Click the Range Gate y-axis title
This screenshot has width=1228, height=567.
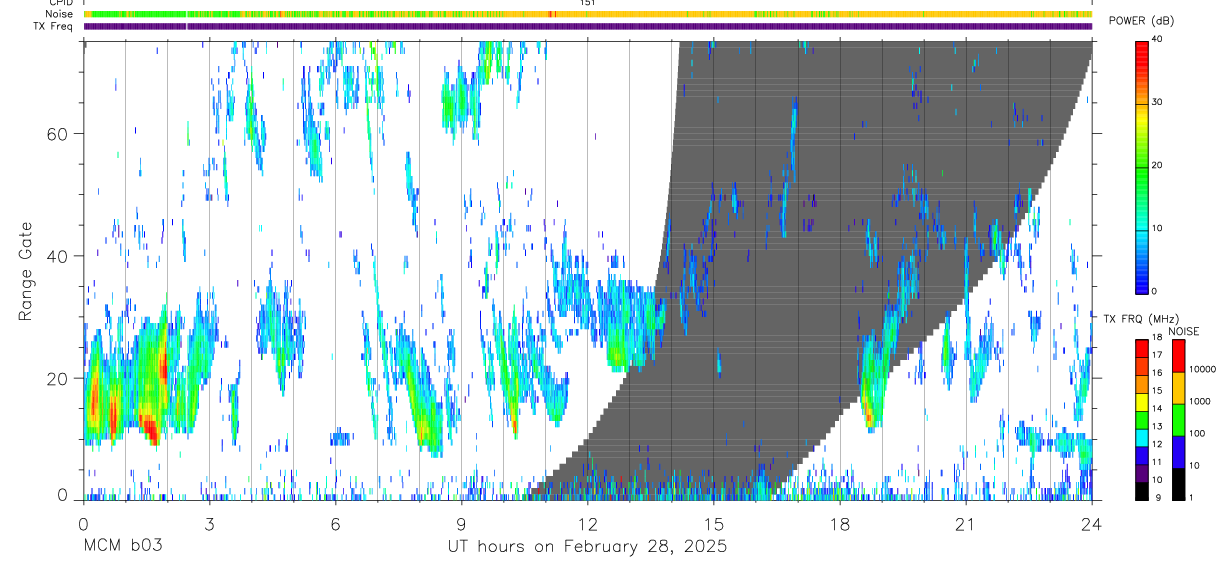[x=26, y=271]
